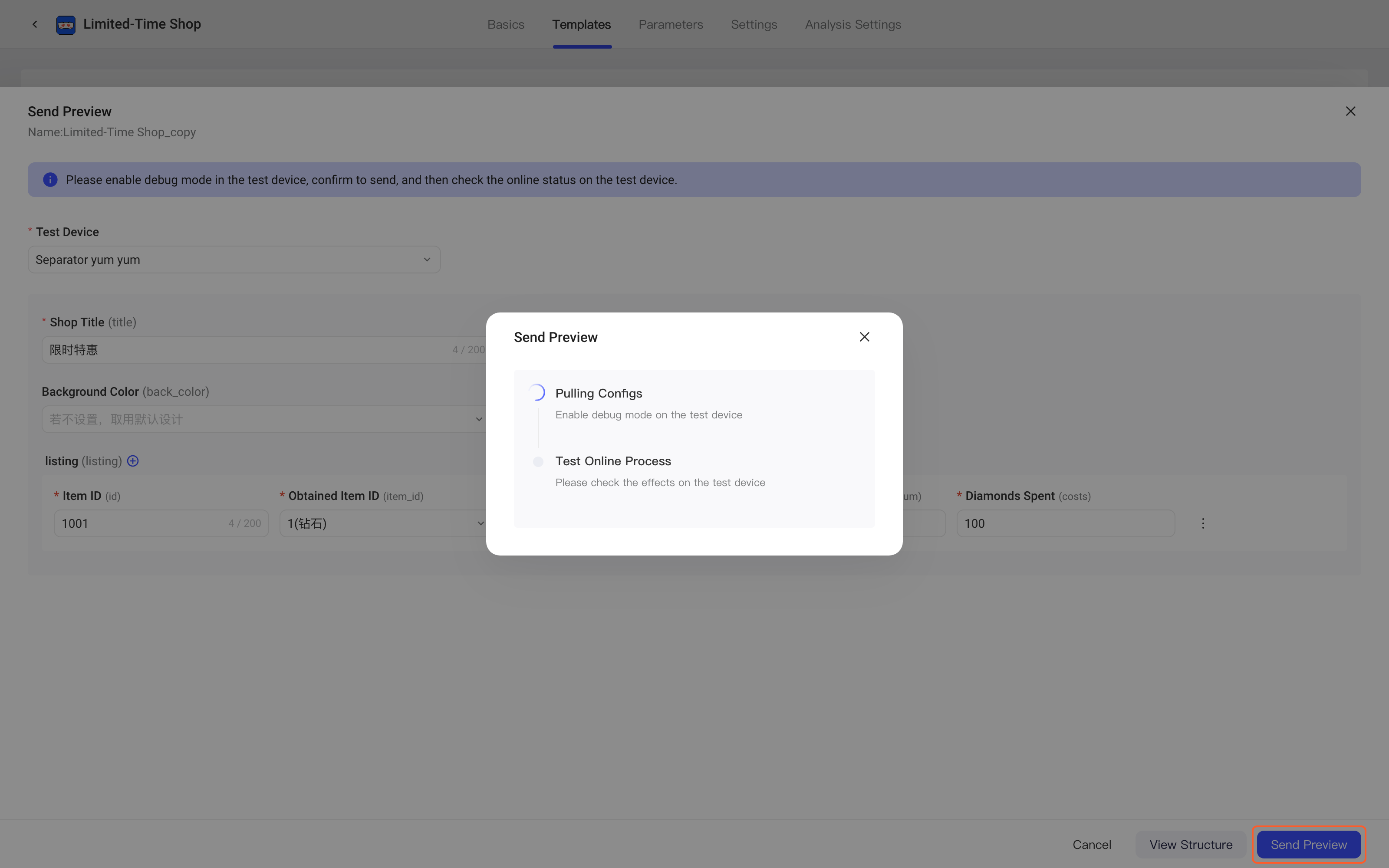
Task: Click the Test Online Process step dot
Action: tap(538, 461)
